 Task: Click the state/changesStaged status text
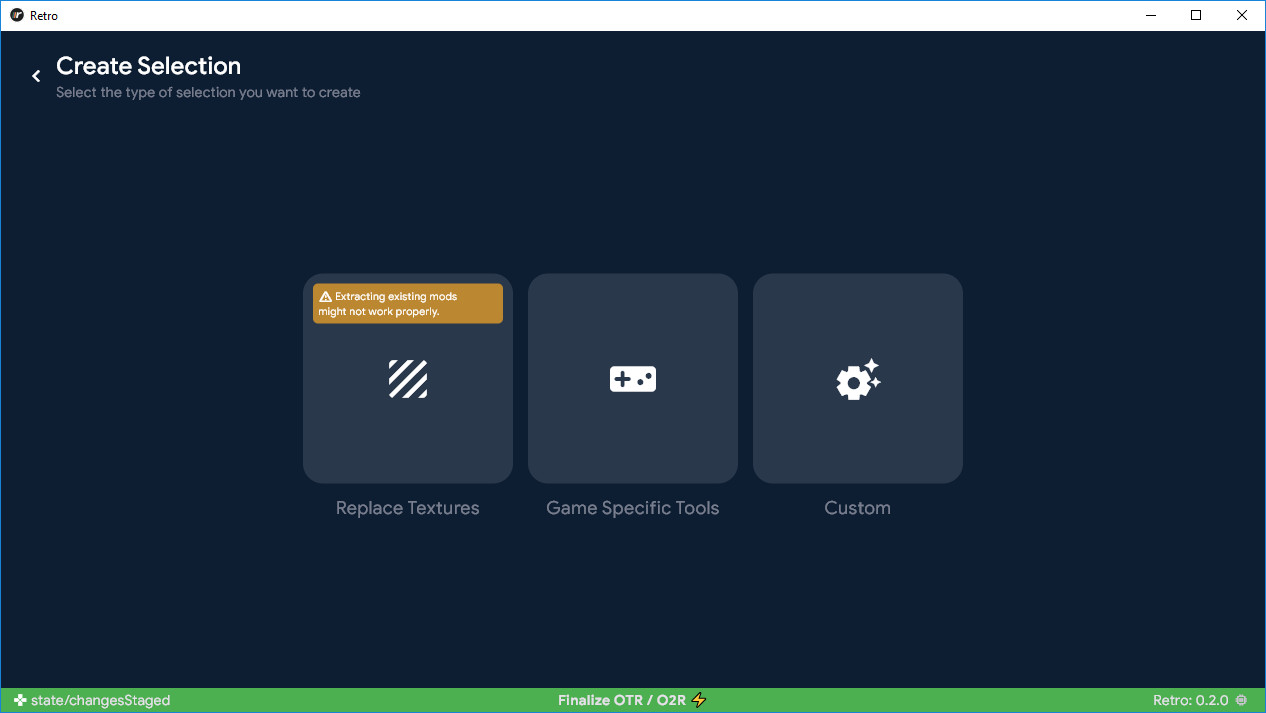click(x=100, y=700)
